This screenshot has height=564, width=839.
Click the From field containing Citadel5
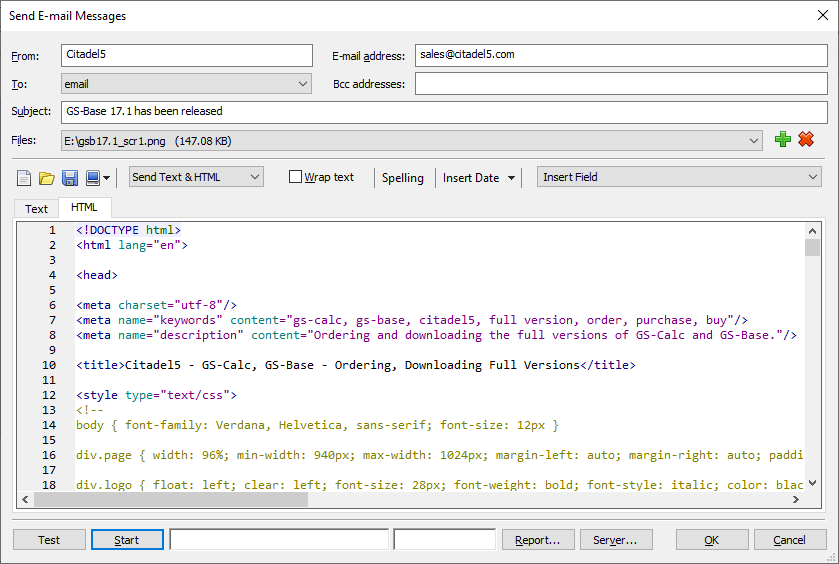pyautogui.click(x=186, y=55)
